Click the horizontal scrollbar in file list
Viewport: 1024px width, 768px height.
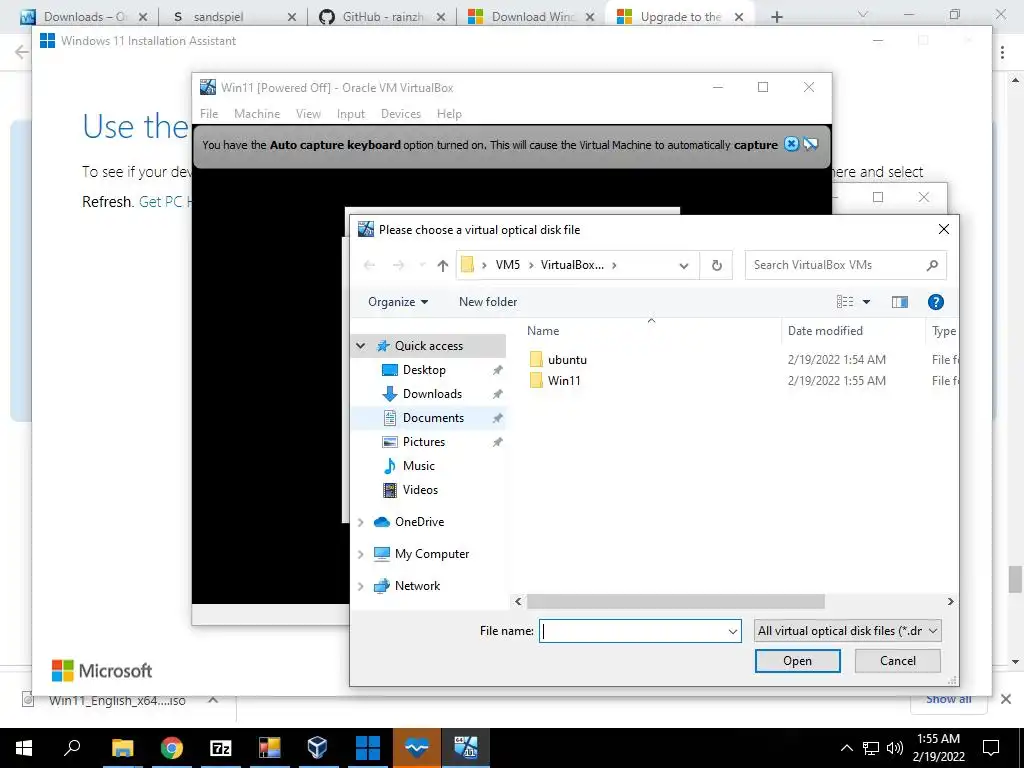click(x=675, y=601)
